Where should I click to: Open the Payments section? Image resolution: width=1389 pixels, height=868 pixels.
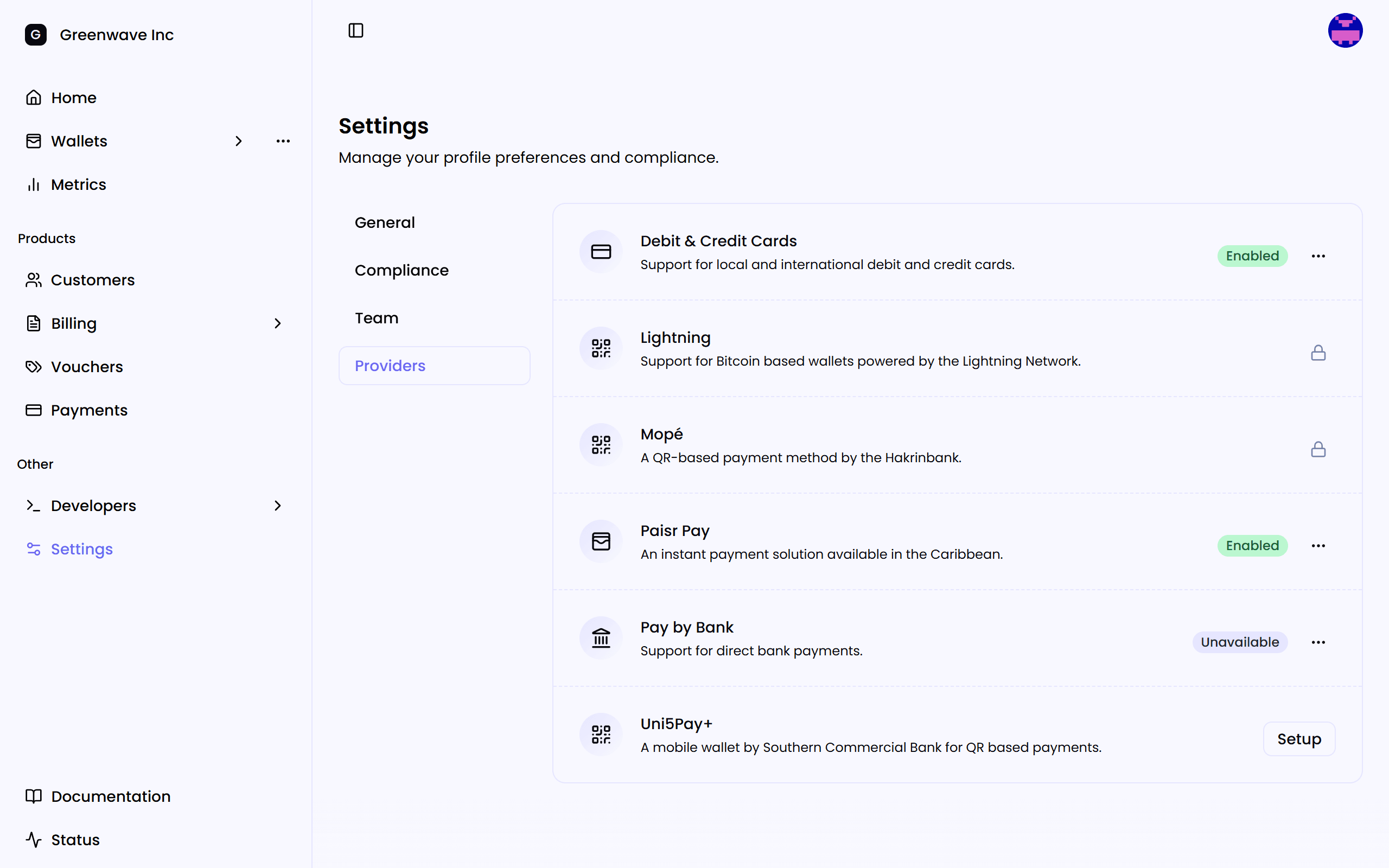89,410
